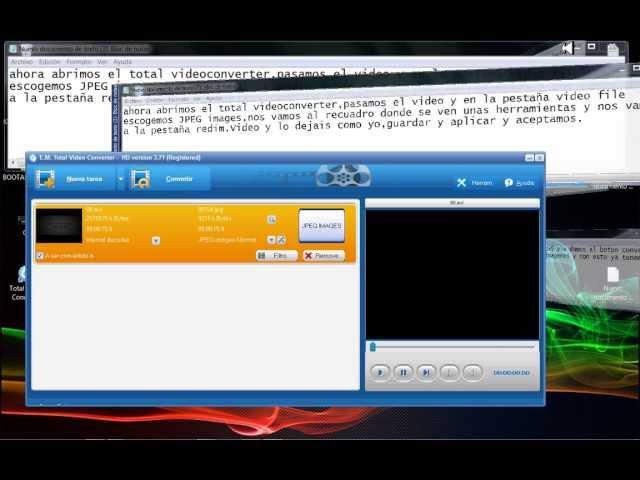
Task: Pause the preview video
Action: (x=403, y=372)
